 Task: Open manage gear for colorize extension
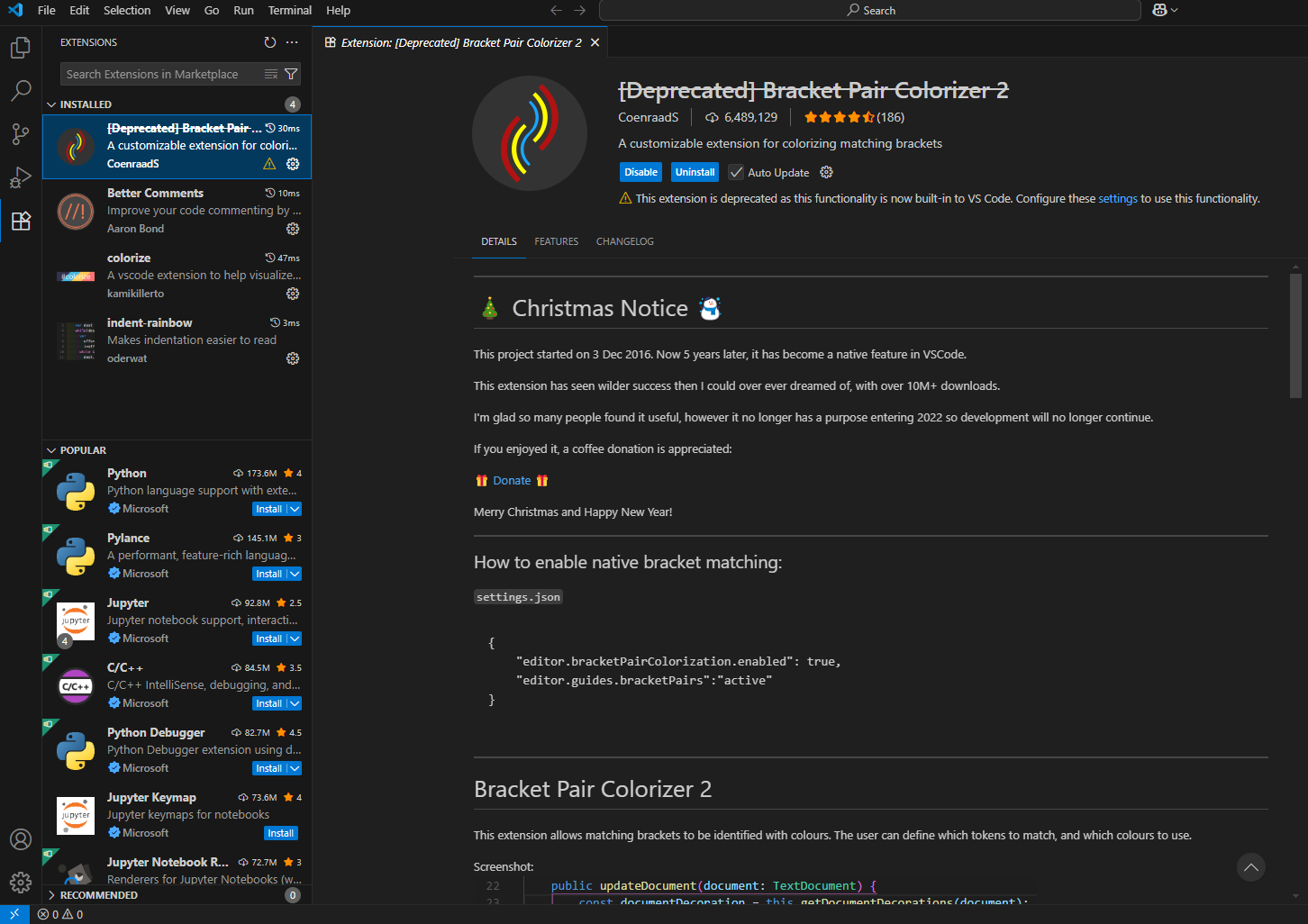(293, 294)
